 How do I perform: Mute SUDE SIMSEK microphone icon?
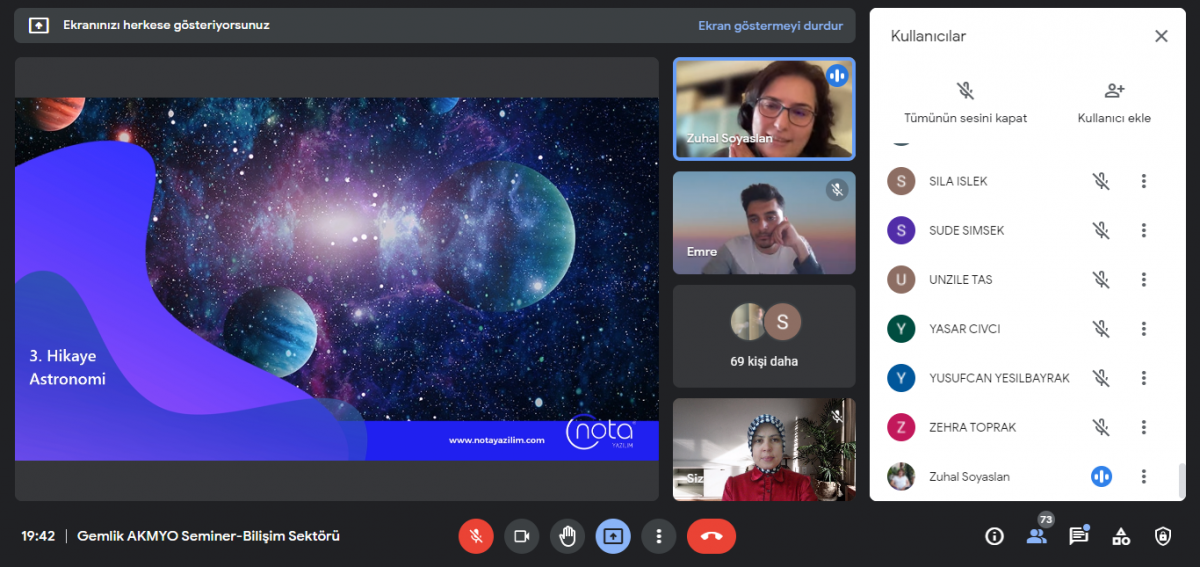pos(1101,230)
